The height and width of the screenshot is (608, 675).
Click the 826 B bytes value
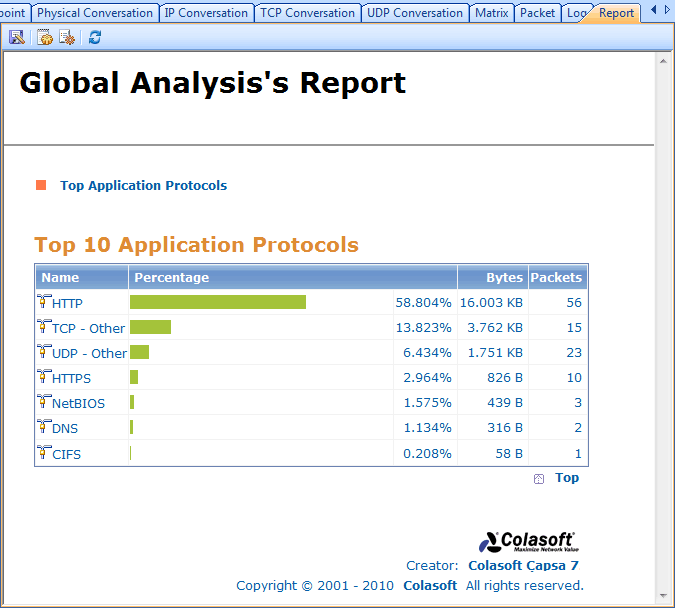tap(505, 377)
